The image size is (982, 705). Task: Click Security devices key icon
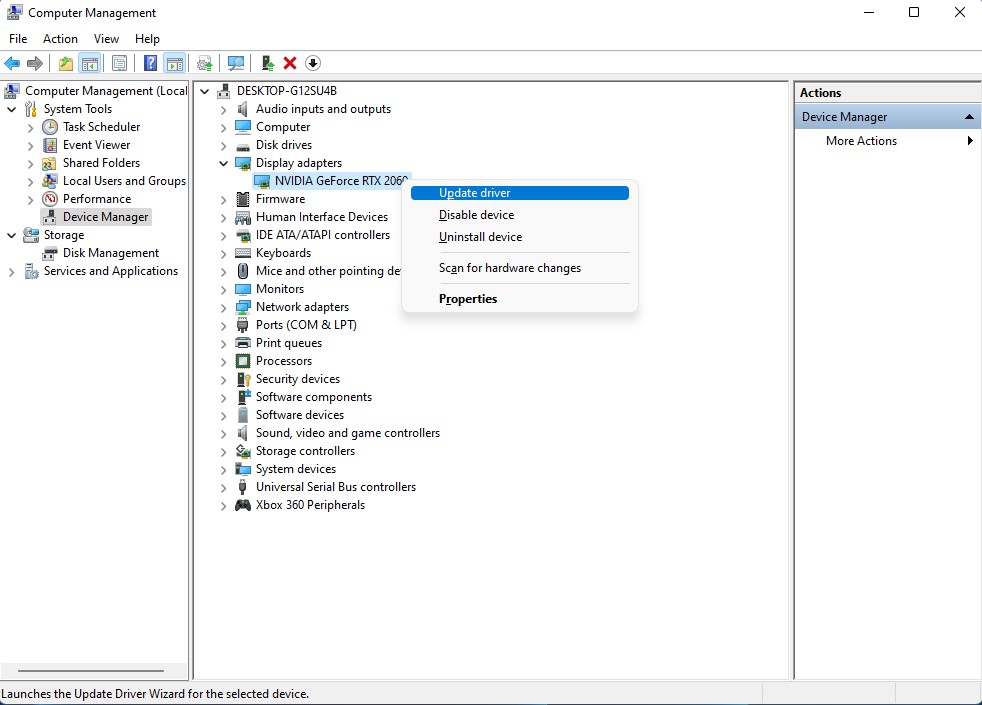(x=243, y=379)
